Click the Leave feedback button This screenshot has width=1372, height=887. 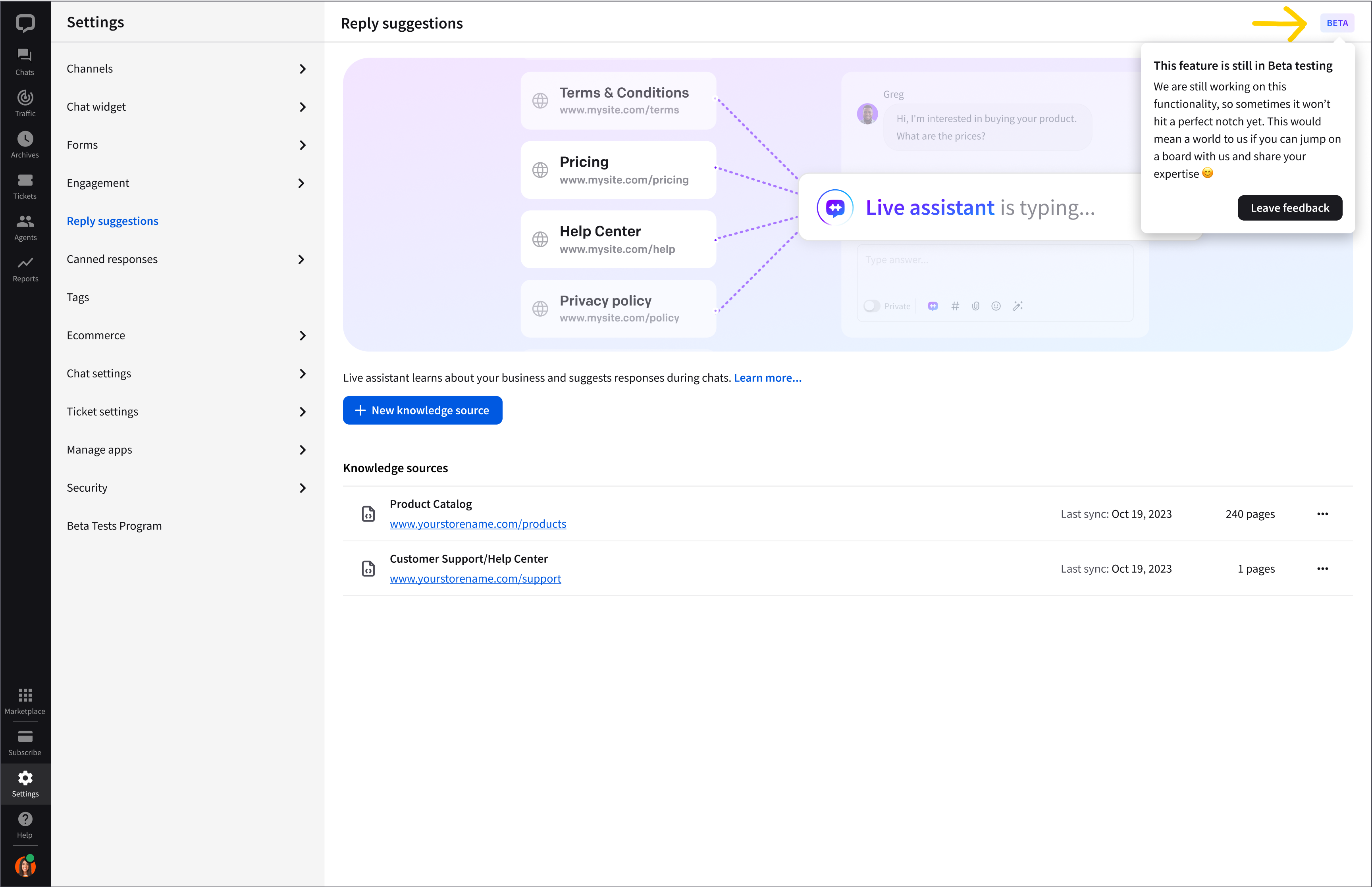click(1290, 208)
